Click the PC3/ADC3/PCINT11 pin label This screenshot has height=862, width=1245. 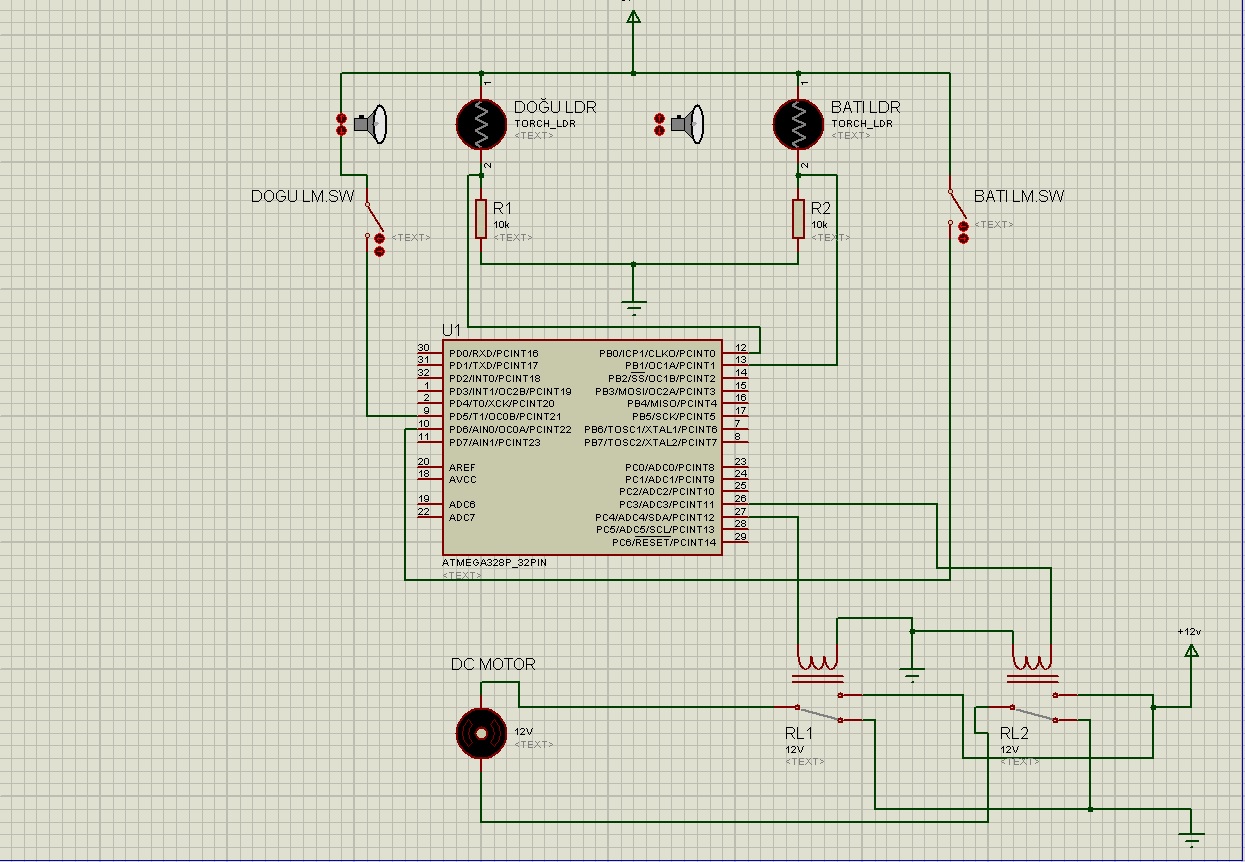[x=669, y=505]
